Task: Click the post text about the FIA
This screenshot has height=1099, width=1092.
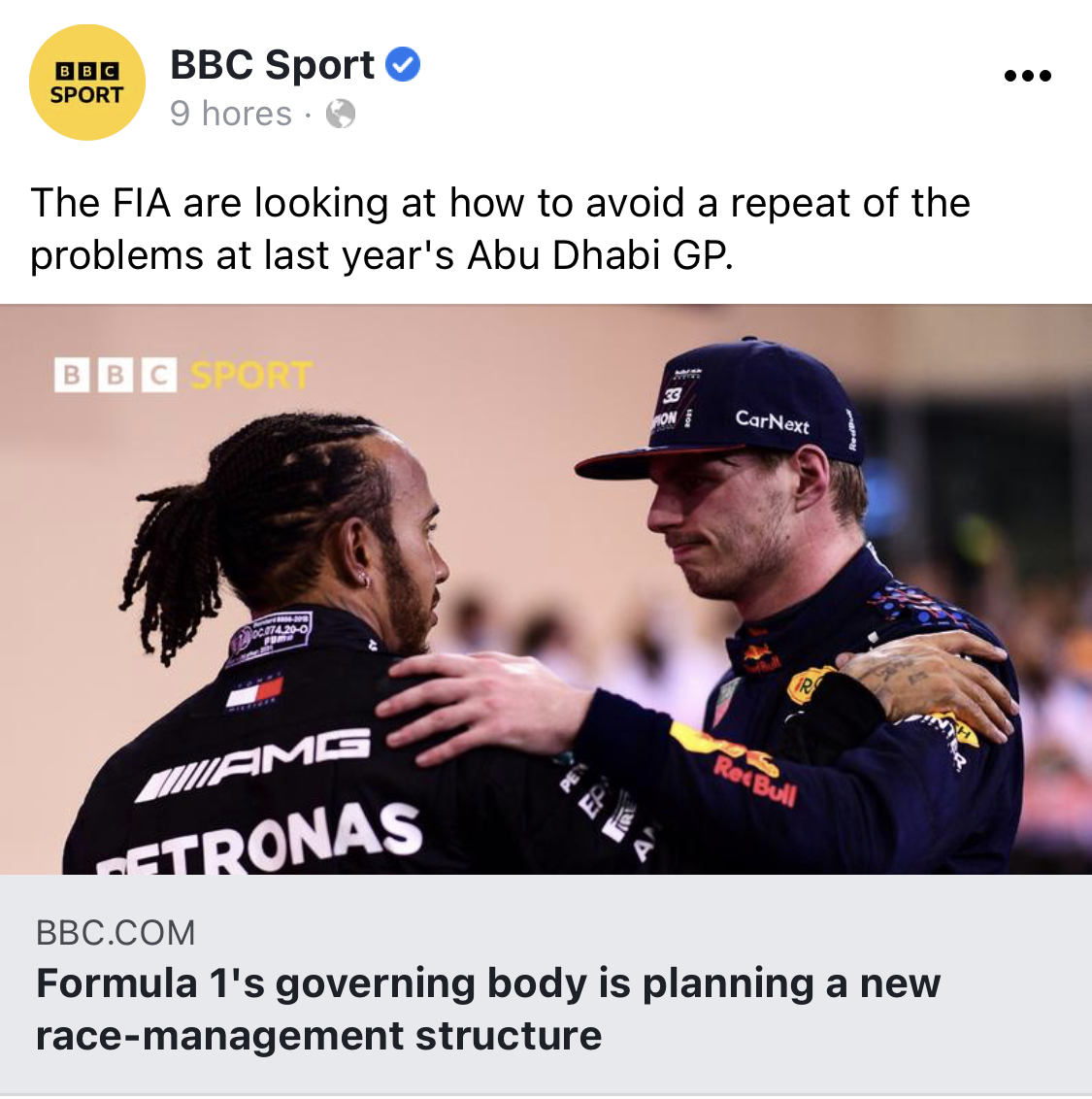Action: 500,228
